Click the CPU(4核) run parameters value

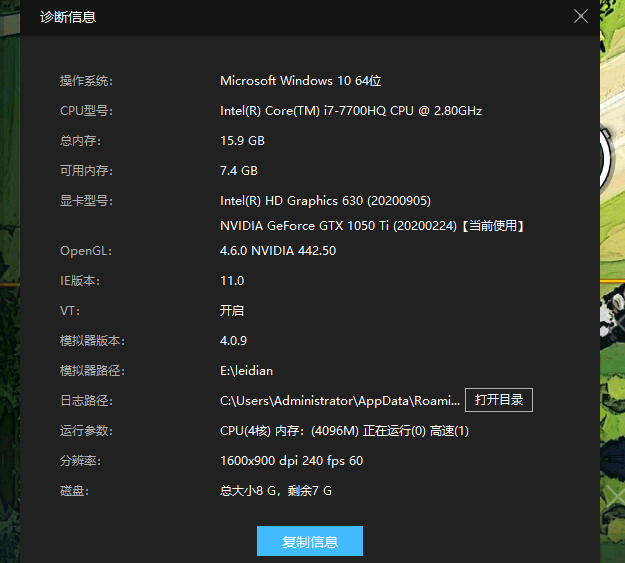[344, 430]
